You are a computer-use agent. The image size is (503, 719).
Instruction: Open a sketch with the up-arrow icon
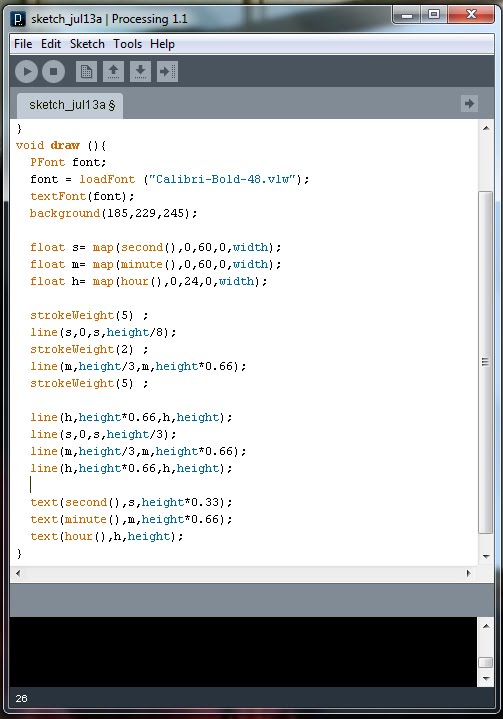coord(113,72)
